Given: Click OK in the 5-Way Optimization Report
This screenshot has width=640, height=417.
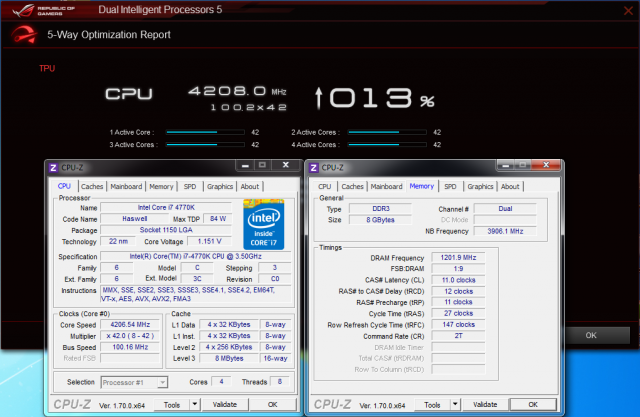Looking at the screenshot, I should tap(591, 335).
